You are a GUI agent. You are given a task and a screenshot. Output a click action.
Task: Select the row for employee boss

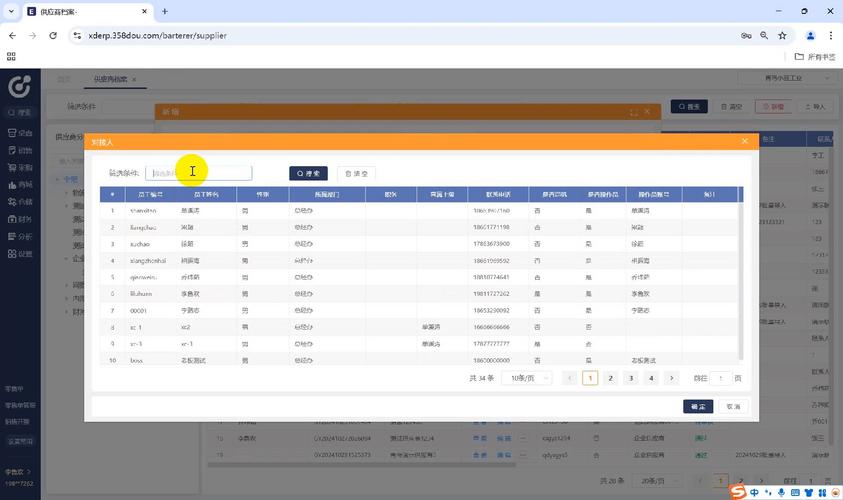click(419, 359)
